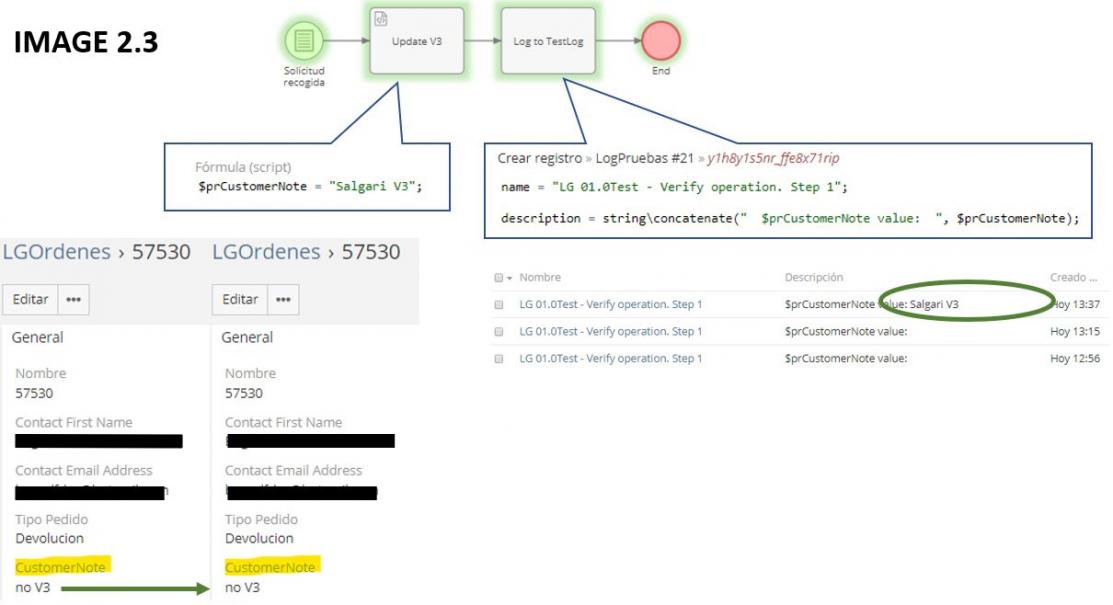Sort by the Creado column header
The height and width of the screenshot is (605, 1113).
tap(1073, 277)
